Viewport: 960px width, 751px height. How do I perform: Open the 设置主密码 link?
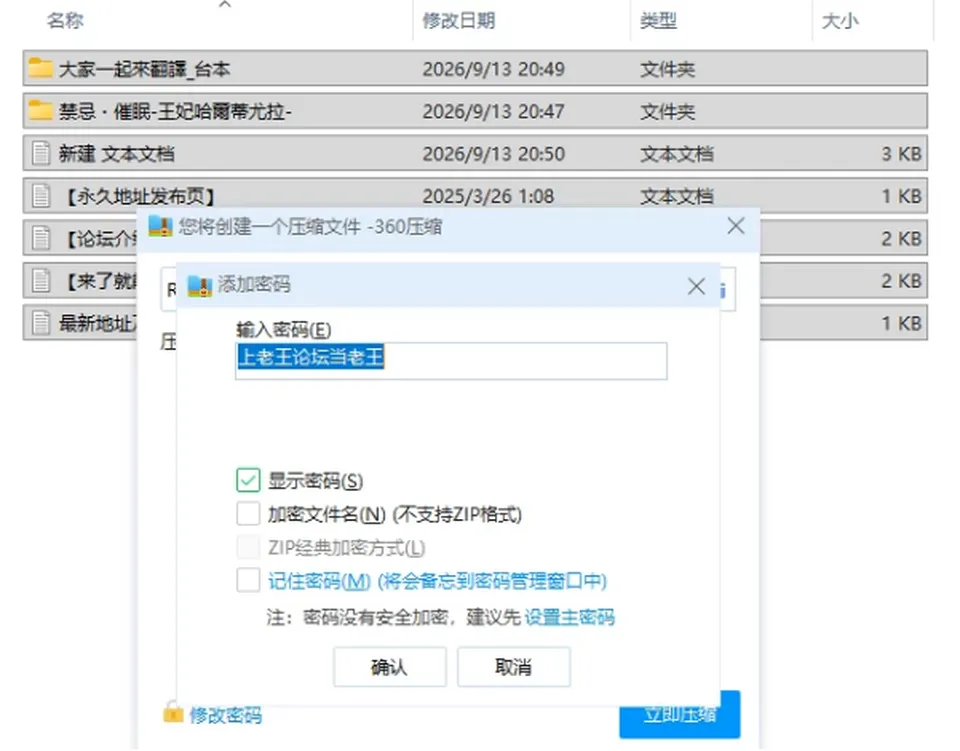pos(569,617)
